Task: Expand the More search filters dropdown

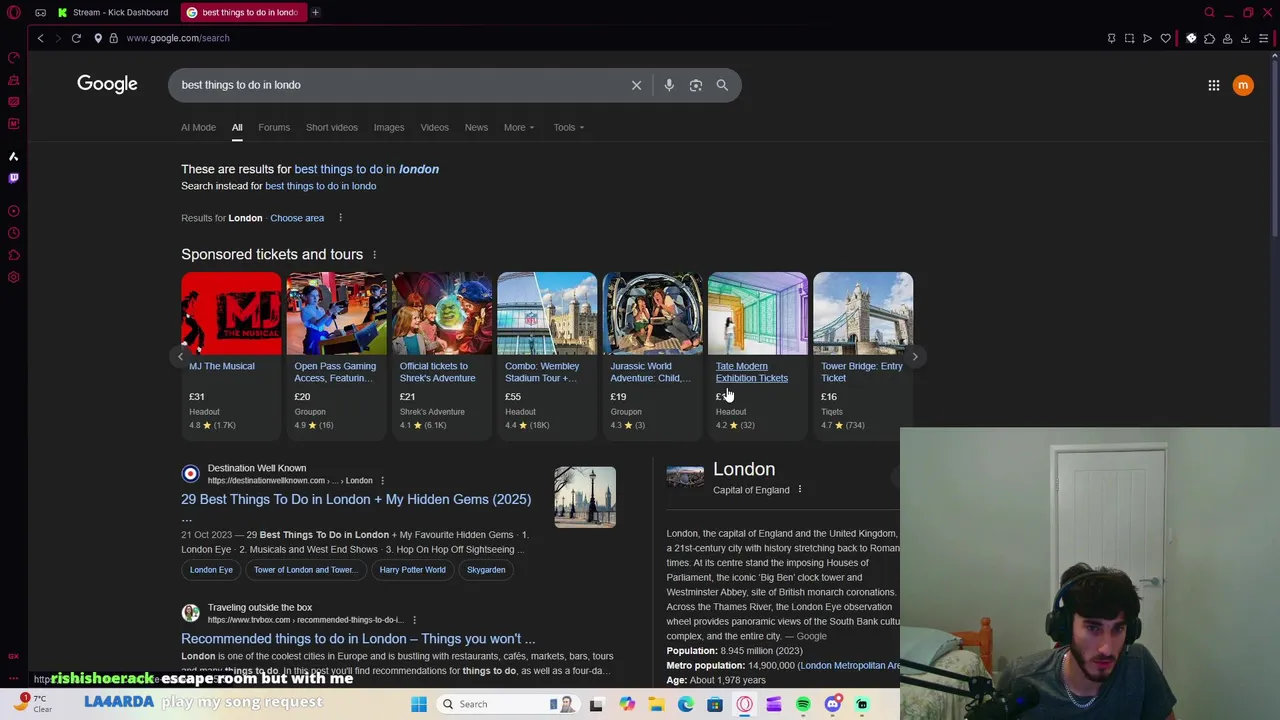Action: (519, 127)
